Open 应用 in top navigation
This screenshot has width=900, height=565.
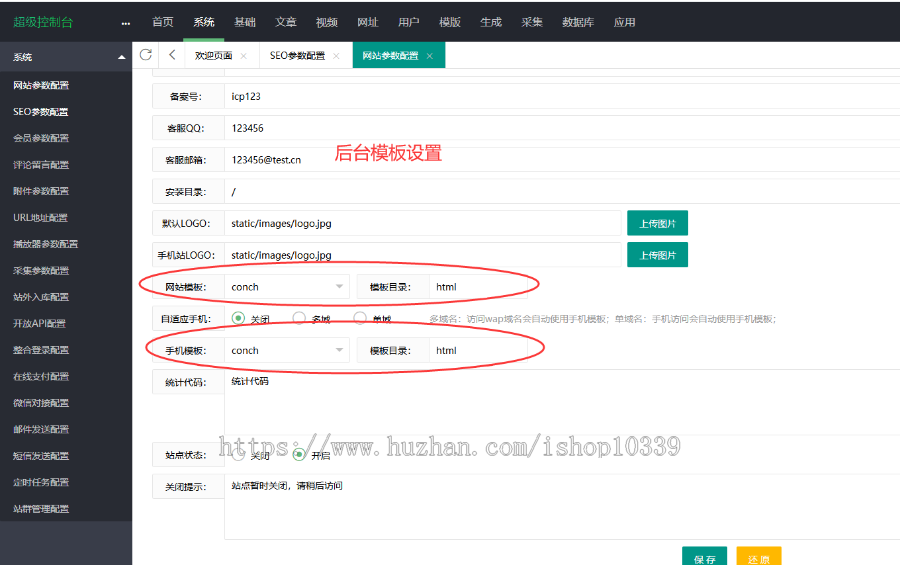point(624,22)
